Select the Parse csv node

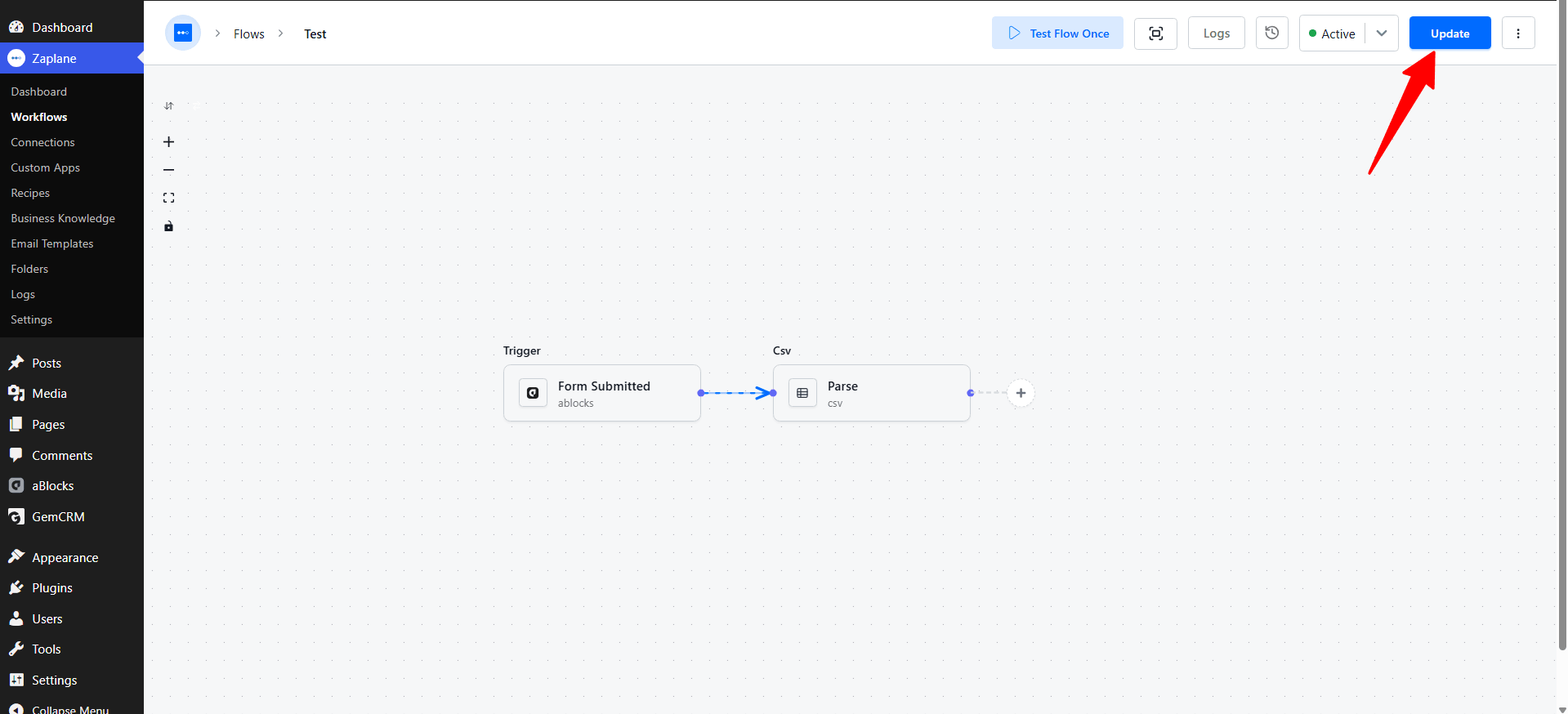click(872, 393)
